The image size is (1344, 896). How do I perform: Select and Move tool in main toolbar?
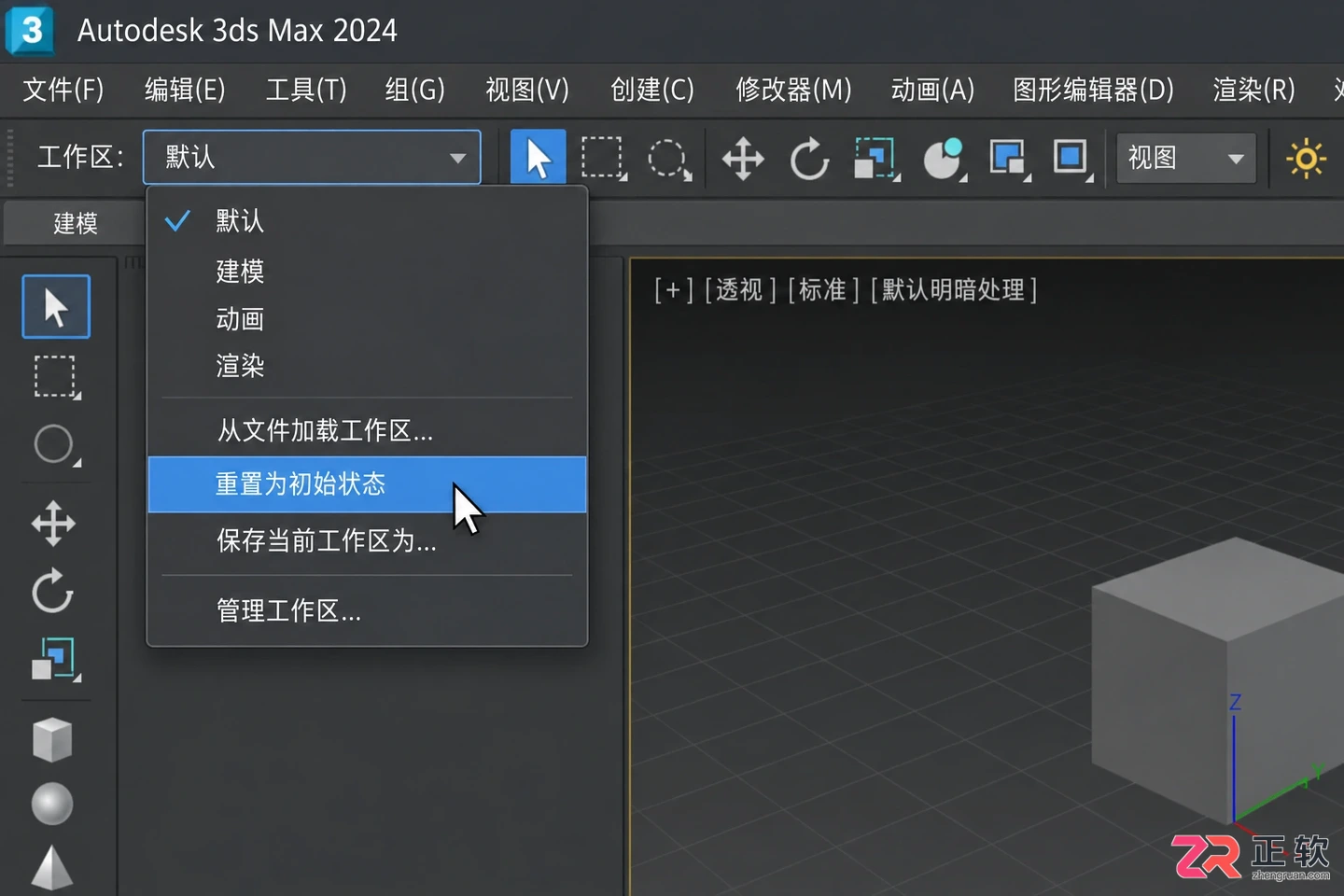click(743, 159)
